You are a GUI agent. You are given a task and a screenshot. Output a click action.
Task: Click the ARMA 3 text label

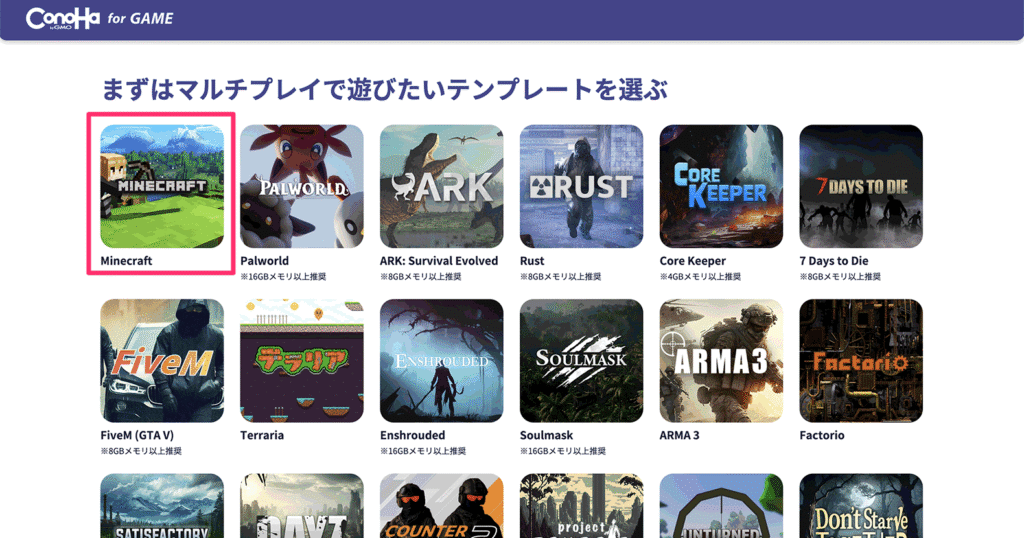tap(679, 435)
